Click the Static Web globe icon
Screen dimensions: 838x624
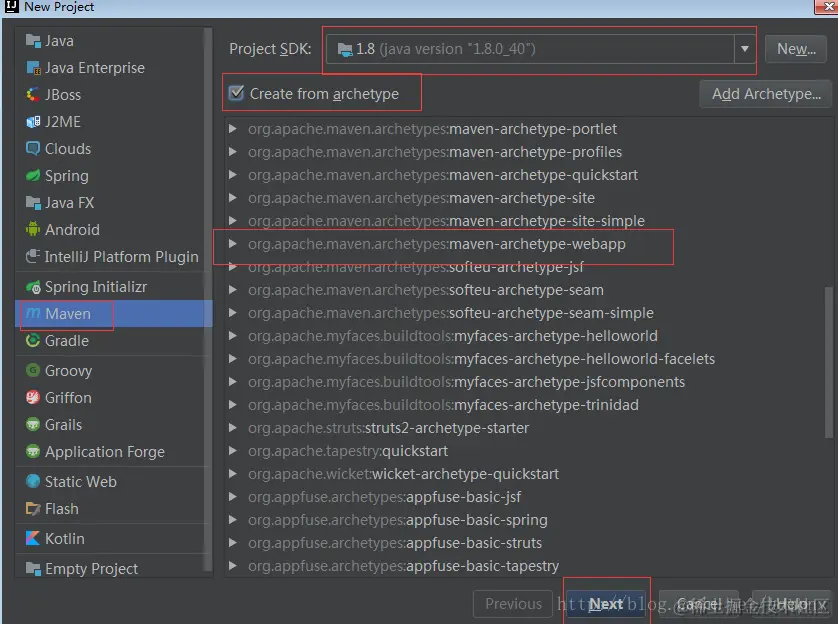point(33,481)
